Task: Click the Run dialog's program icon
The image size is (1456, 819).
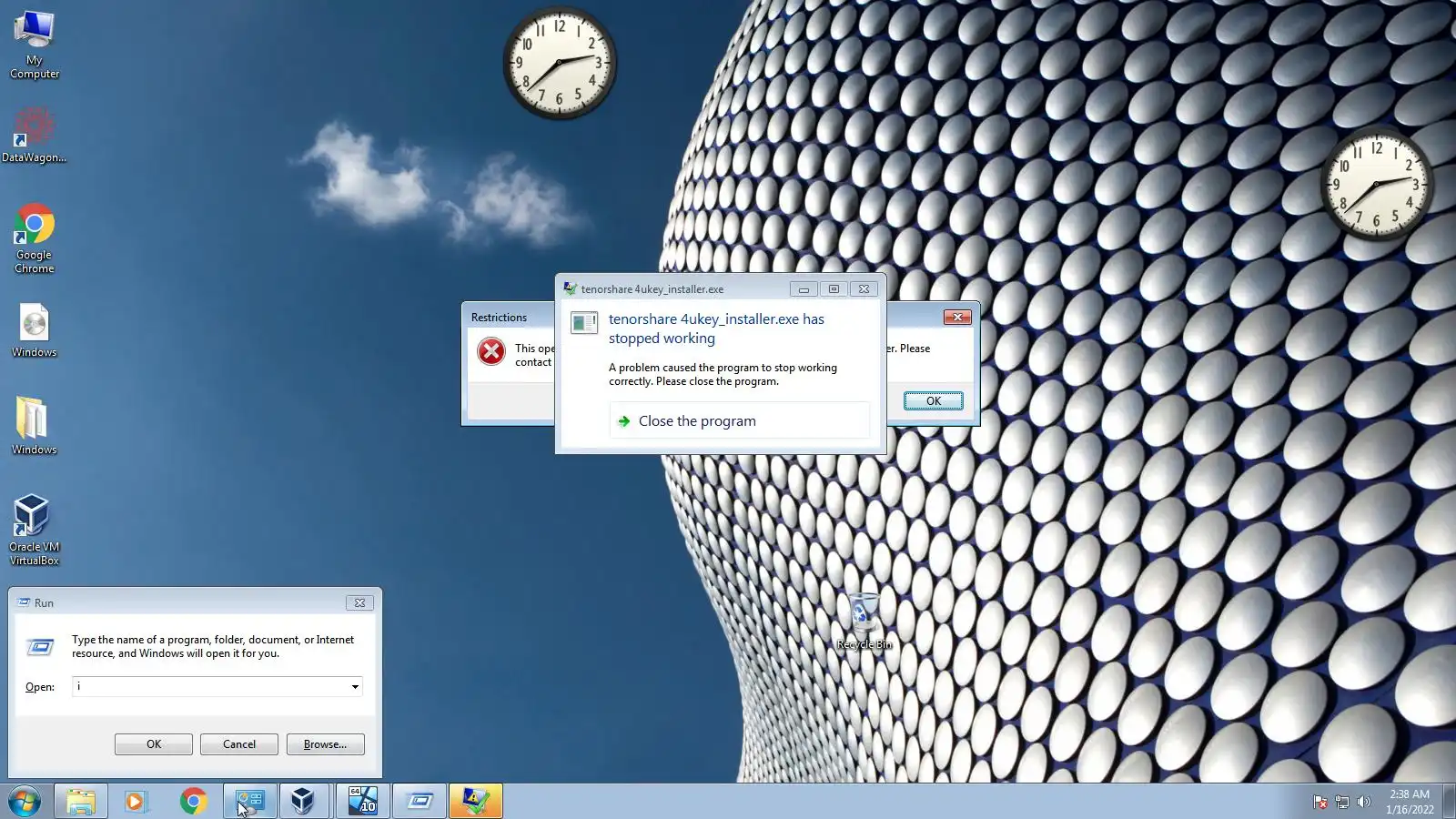Action: [x=40, y=647]
